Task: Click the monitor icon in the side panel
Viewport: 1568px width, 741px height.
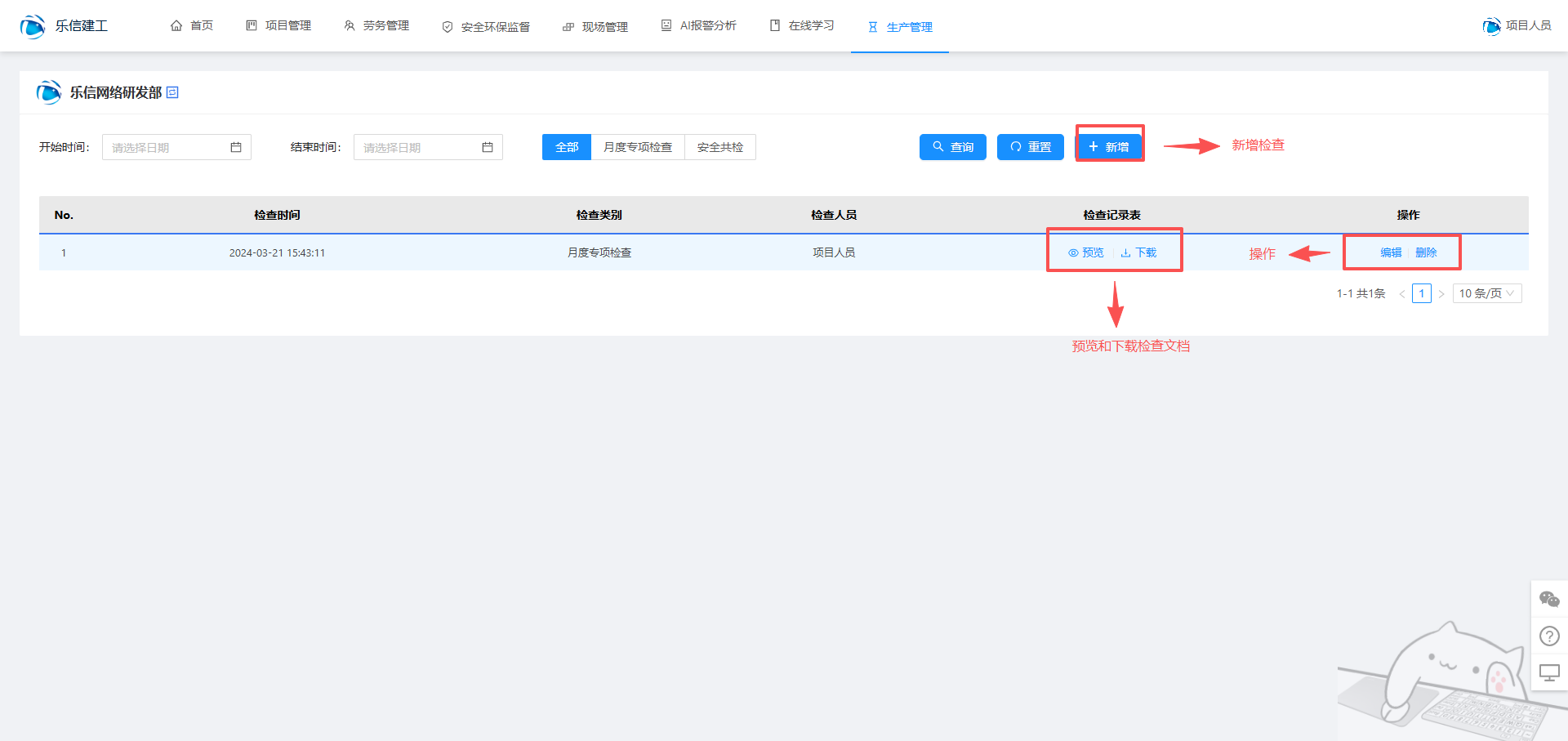Action: (x=1549, y=672)
